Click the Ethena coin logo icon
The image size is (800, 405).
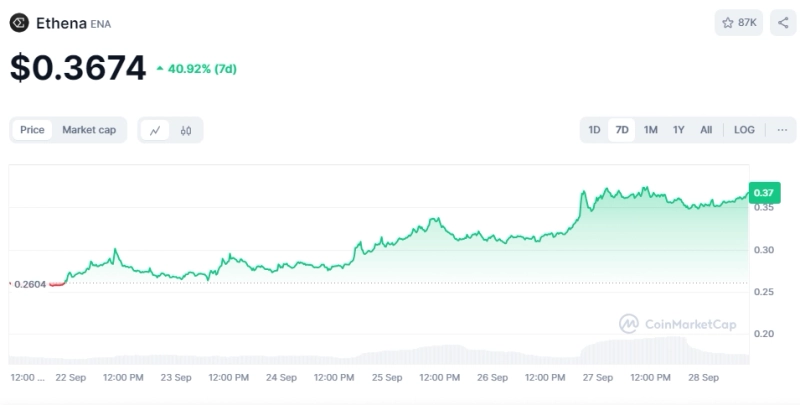tap(20, 22)
